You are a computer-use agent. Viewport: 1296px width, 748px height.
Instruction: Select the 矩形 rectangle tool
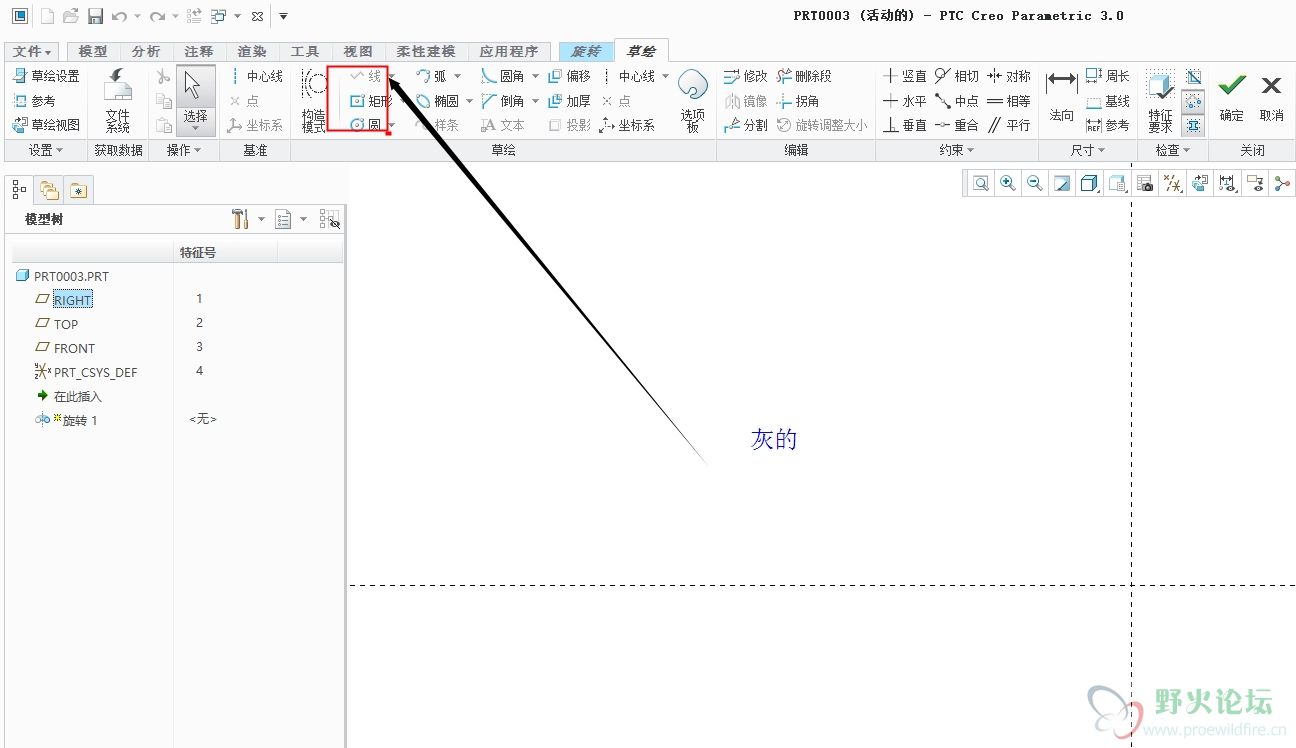pos(371,101)
